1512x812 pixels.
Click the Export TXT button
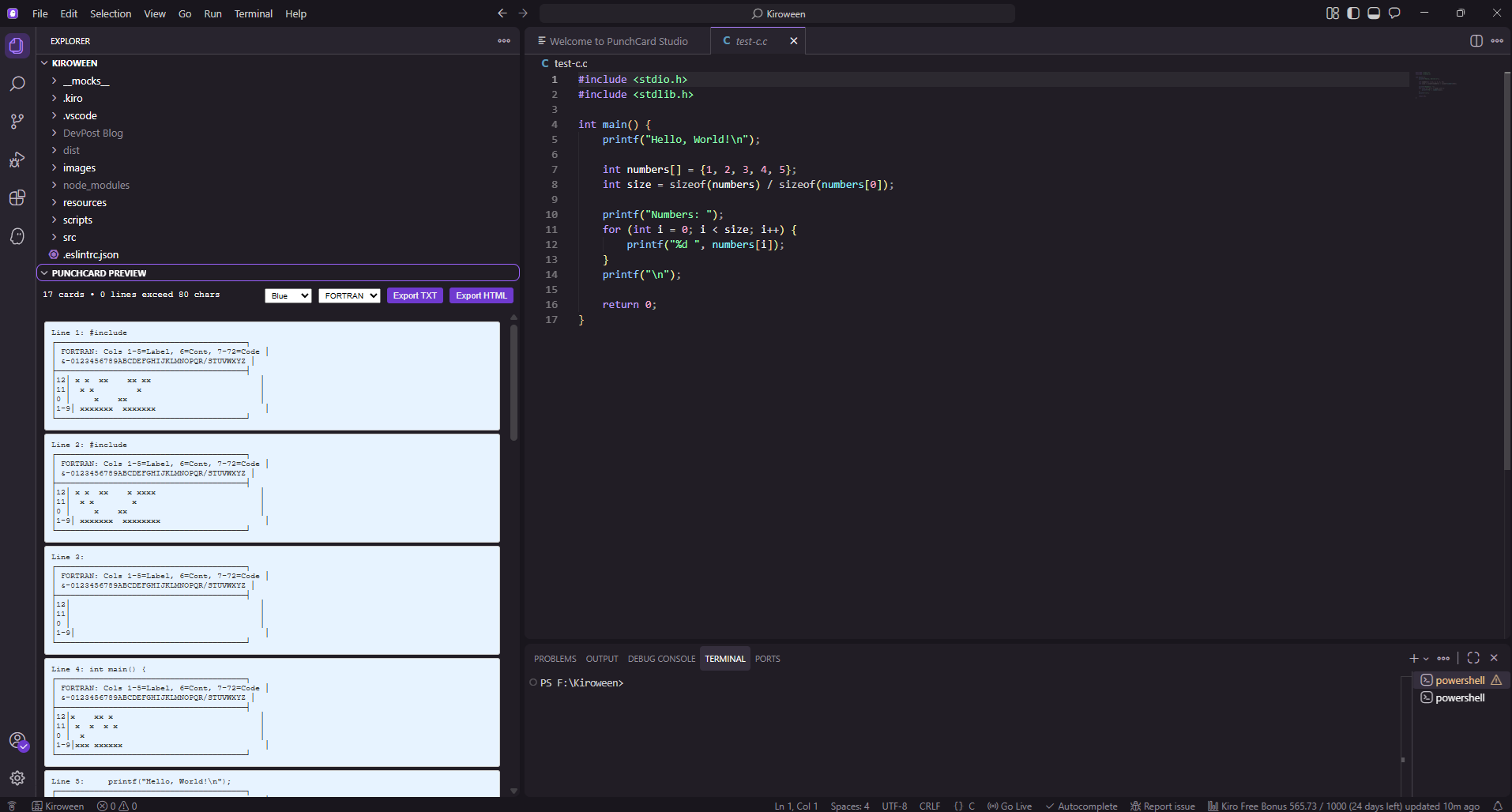point(415,295)
